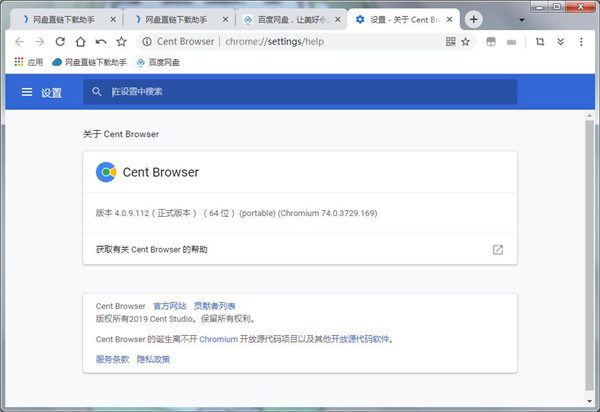Click the vertical scrollbar thumb

[589, 256]
